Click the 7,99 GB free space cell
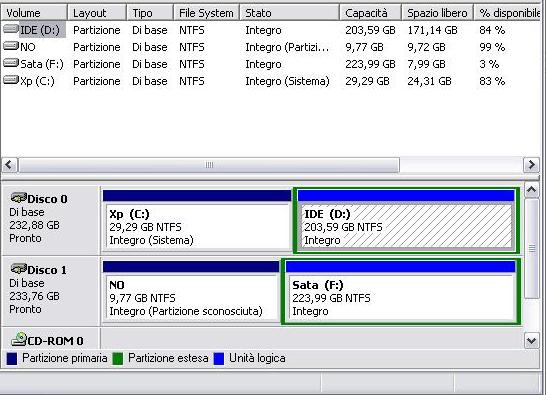 [426, 64]
